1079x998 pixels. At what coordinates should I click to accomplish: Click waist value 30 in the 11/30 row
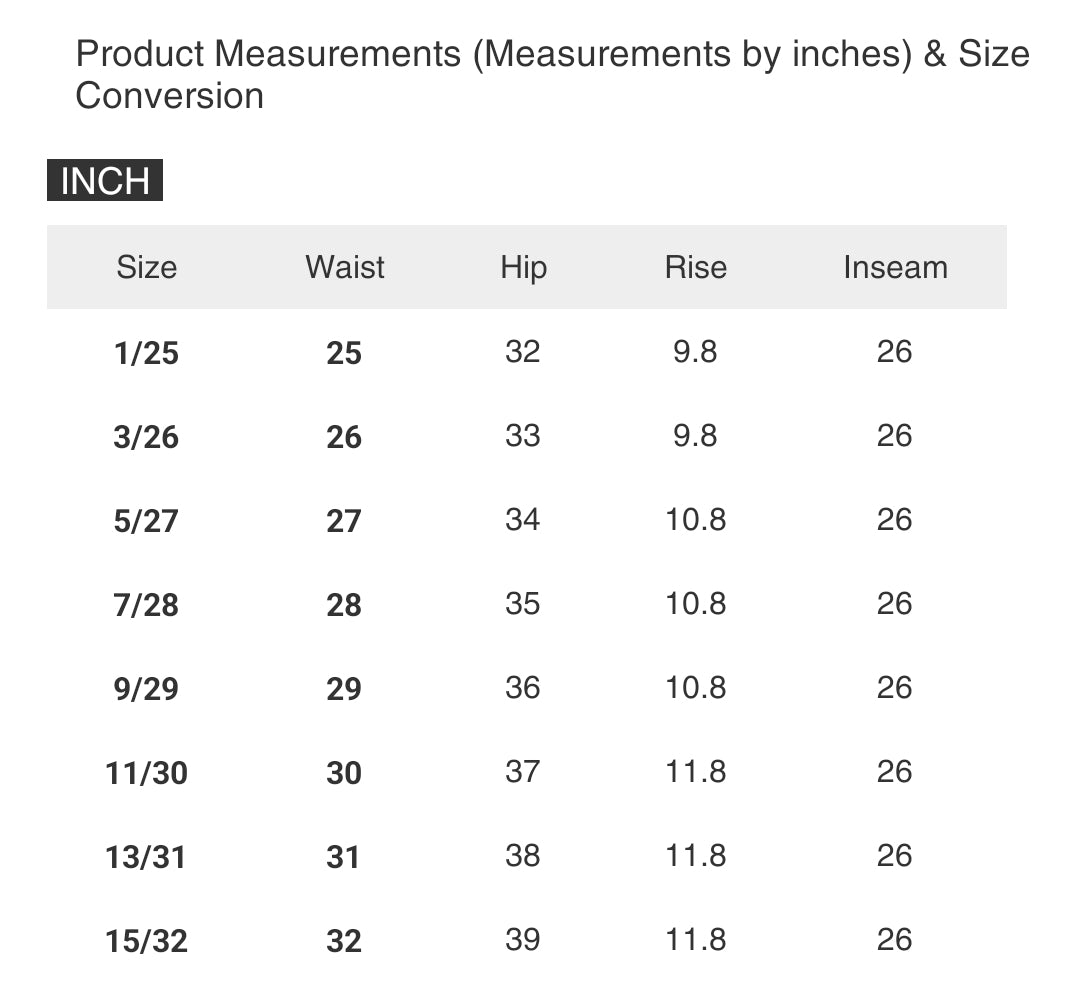[x=344, y=773]
